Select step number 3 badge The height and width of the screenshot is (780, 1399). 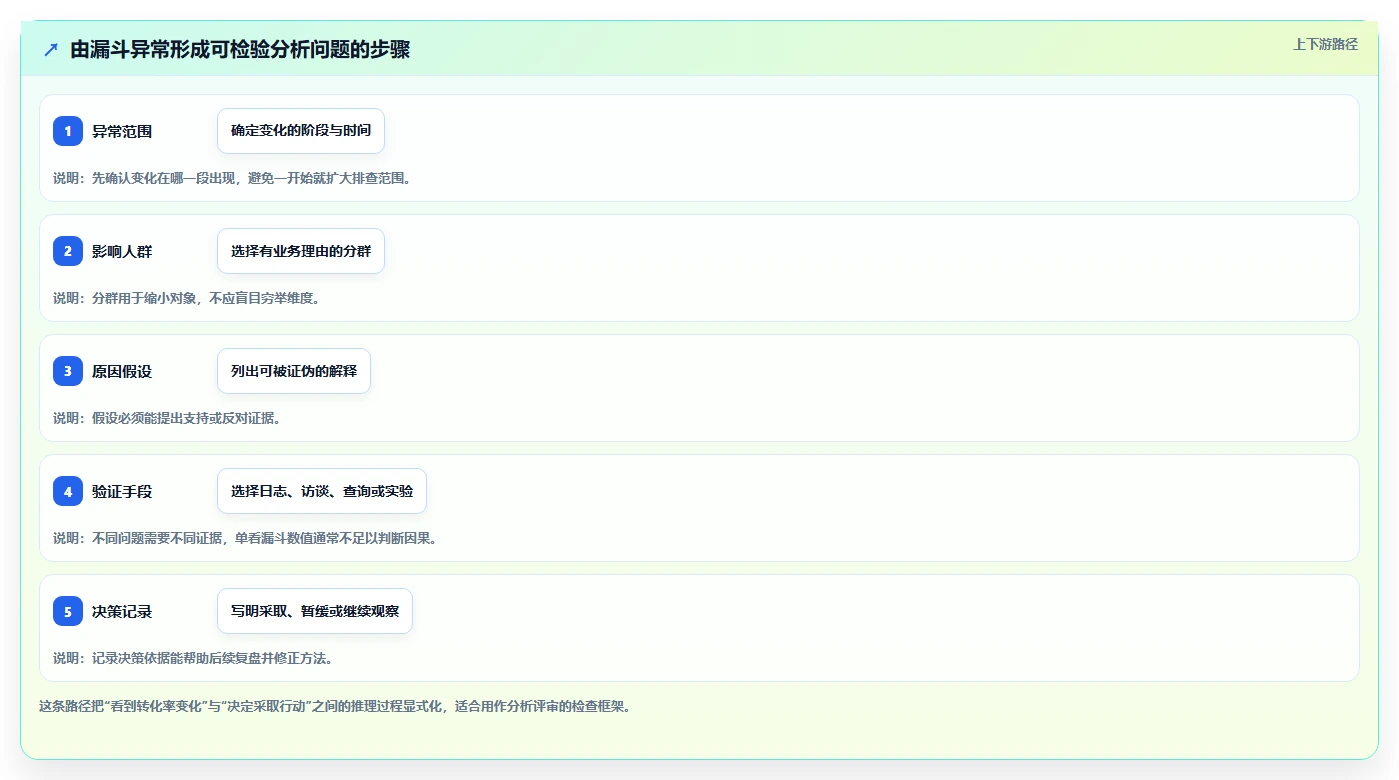coord(68,371)
